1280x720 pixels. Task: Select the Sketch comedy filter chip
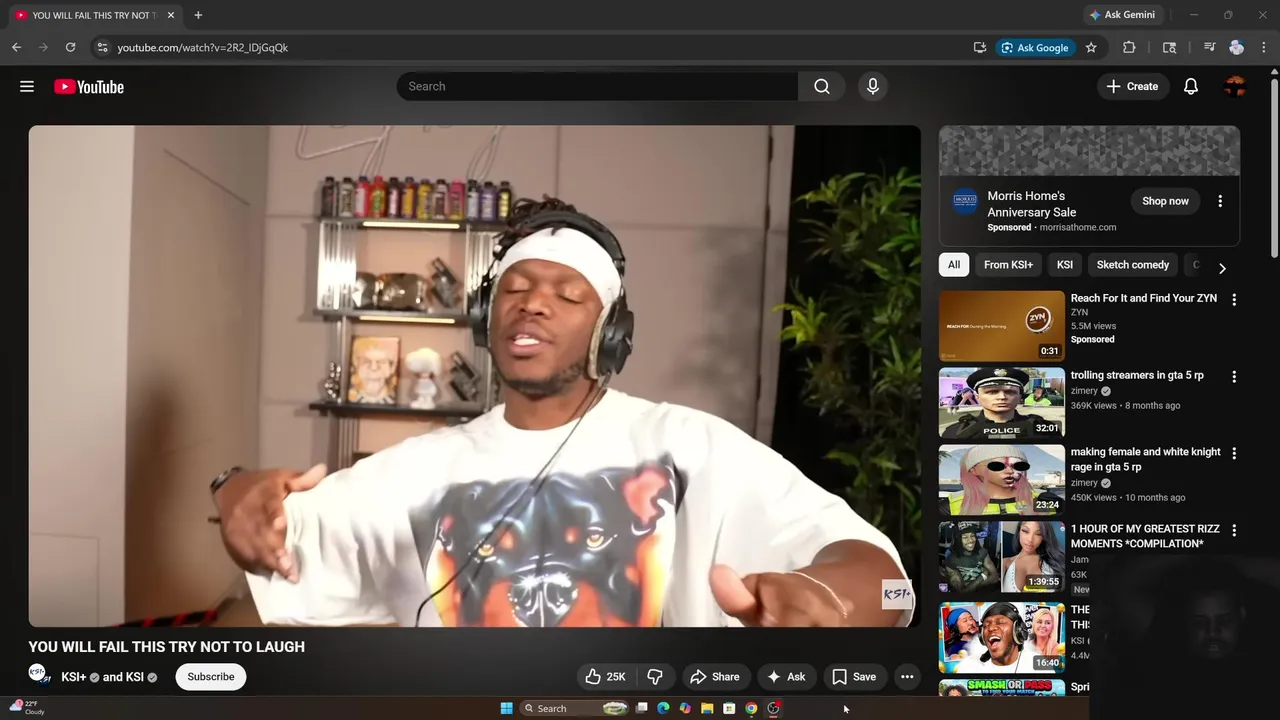coord(1133,265)
